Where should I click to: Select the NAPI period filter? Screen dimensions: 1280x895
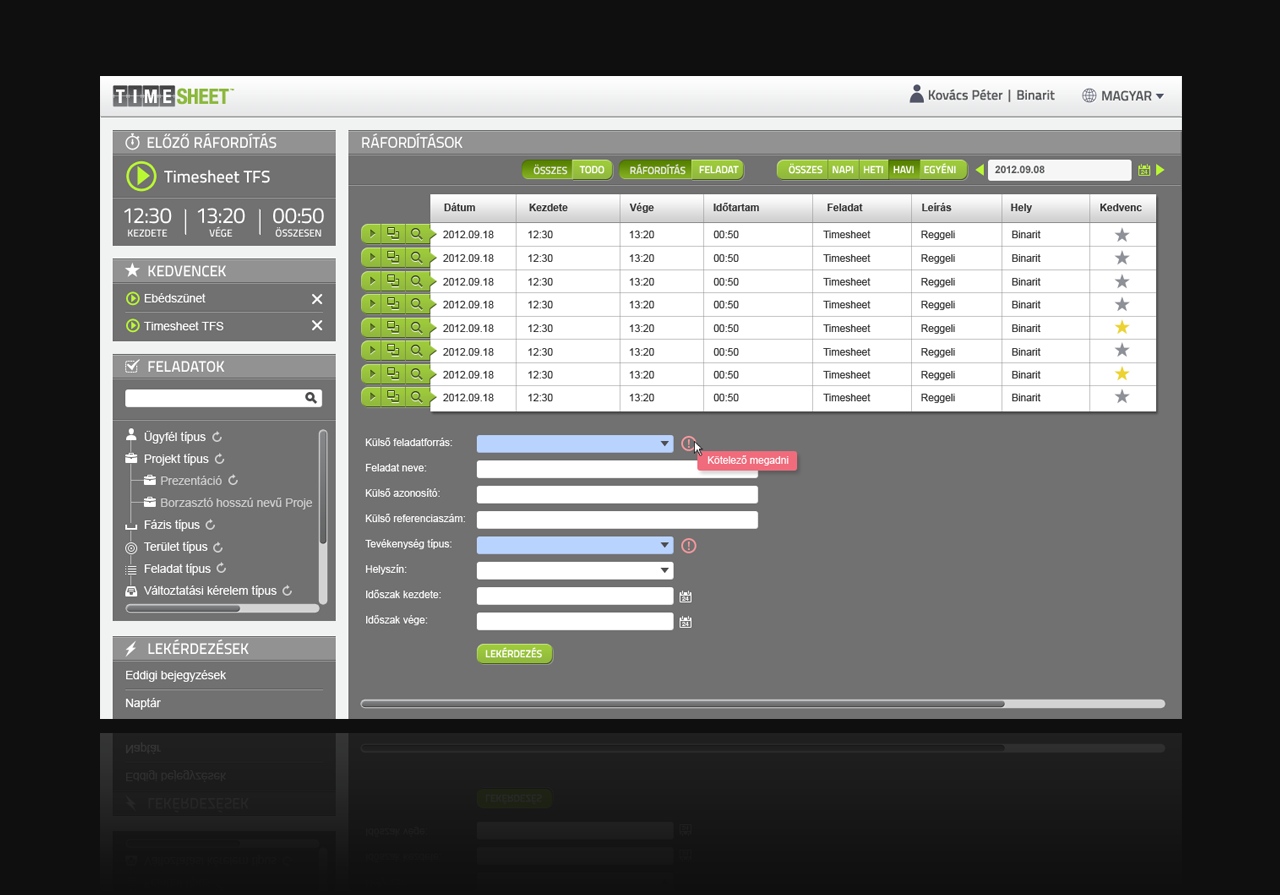pyautogui.click(x=843, y=170)
